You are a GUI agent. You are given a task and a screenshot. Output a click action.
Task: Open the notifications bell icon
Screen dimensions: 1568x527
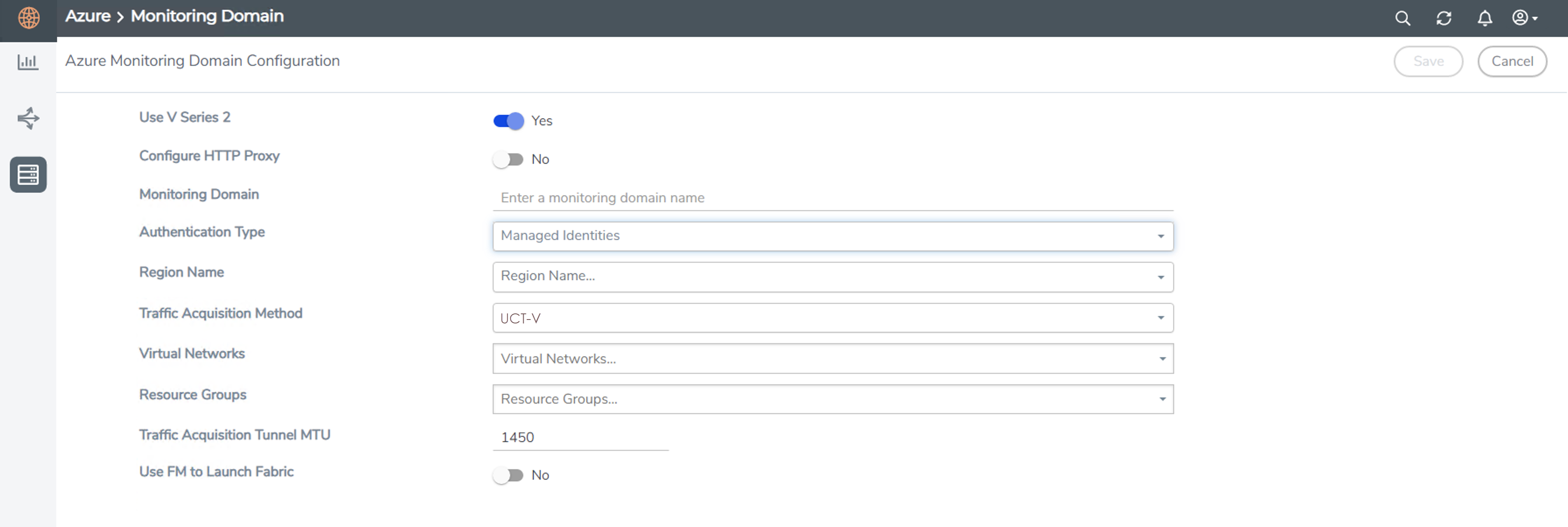[1484, 18]
